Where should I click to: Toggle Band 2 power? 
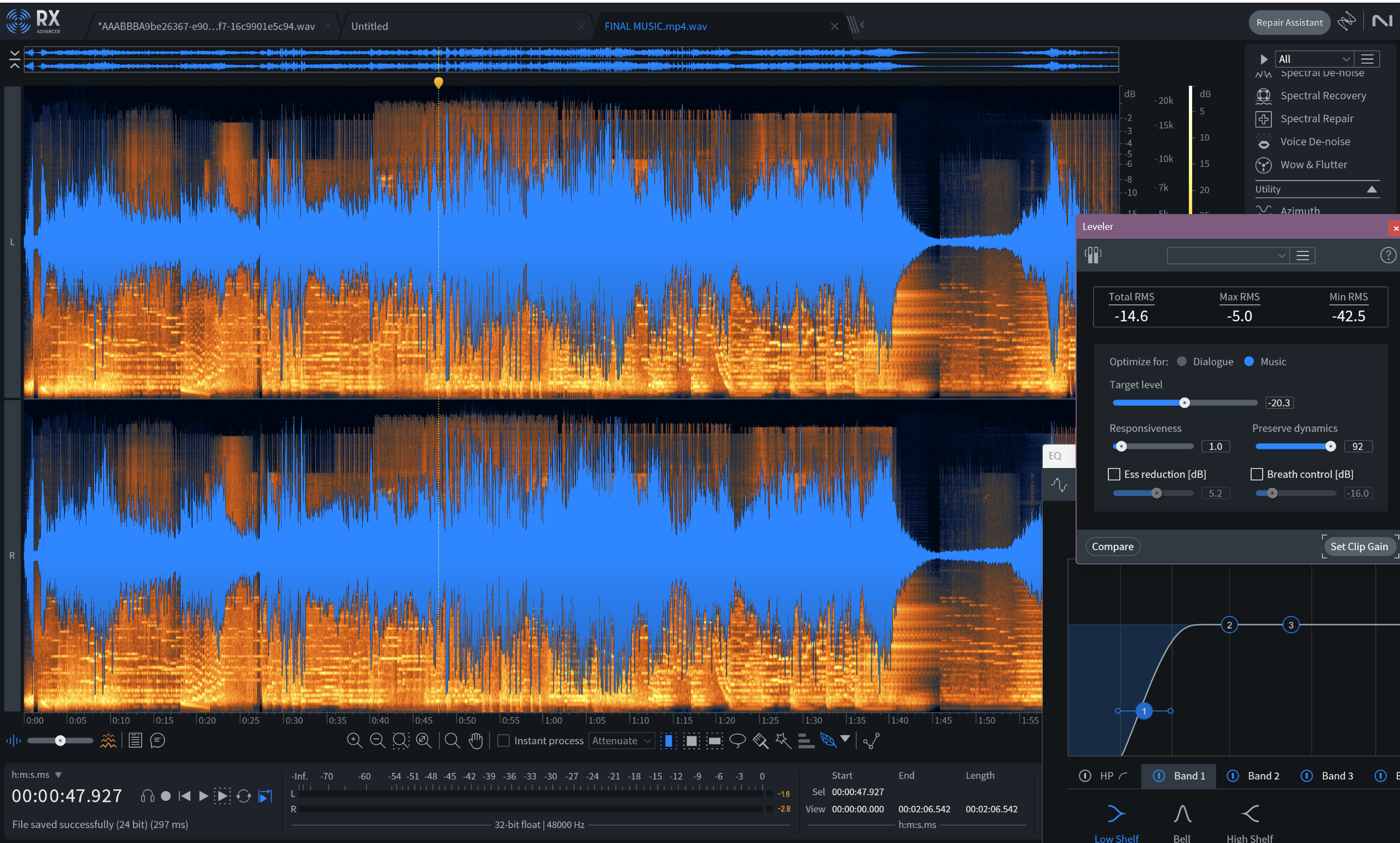[1233, 776]
